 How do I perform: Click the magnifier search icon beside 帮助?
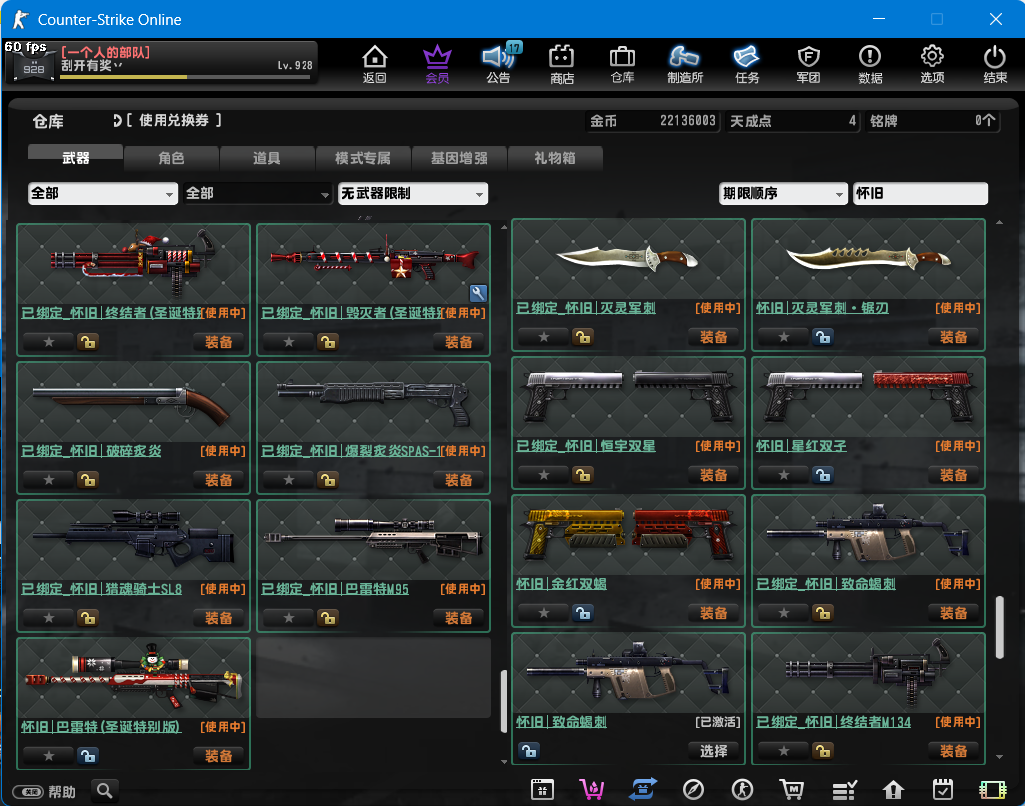tap(105, 791)
